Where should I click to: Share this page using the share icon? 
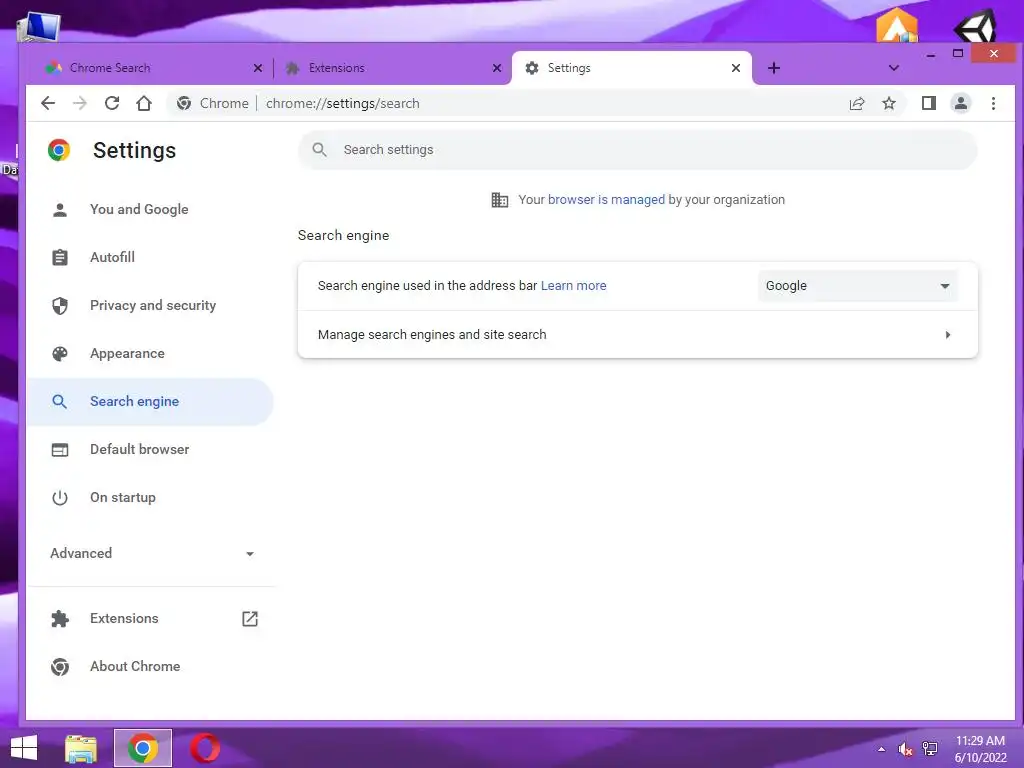pyautogui.click(x=857, y=103)
